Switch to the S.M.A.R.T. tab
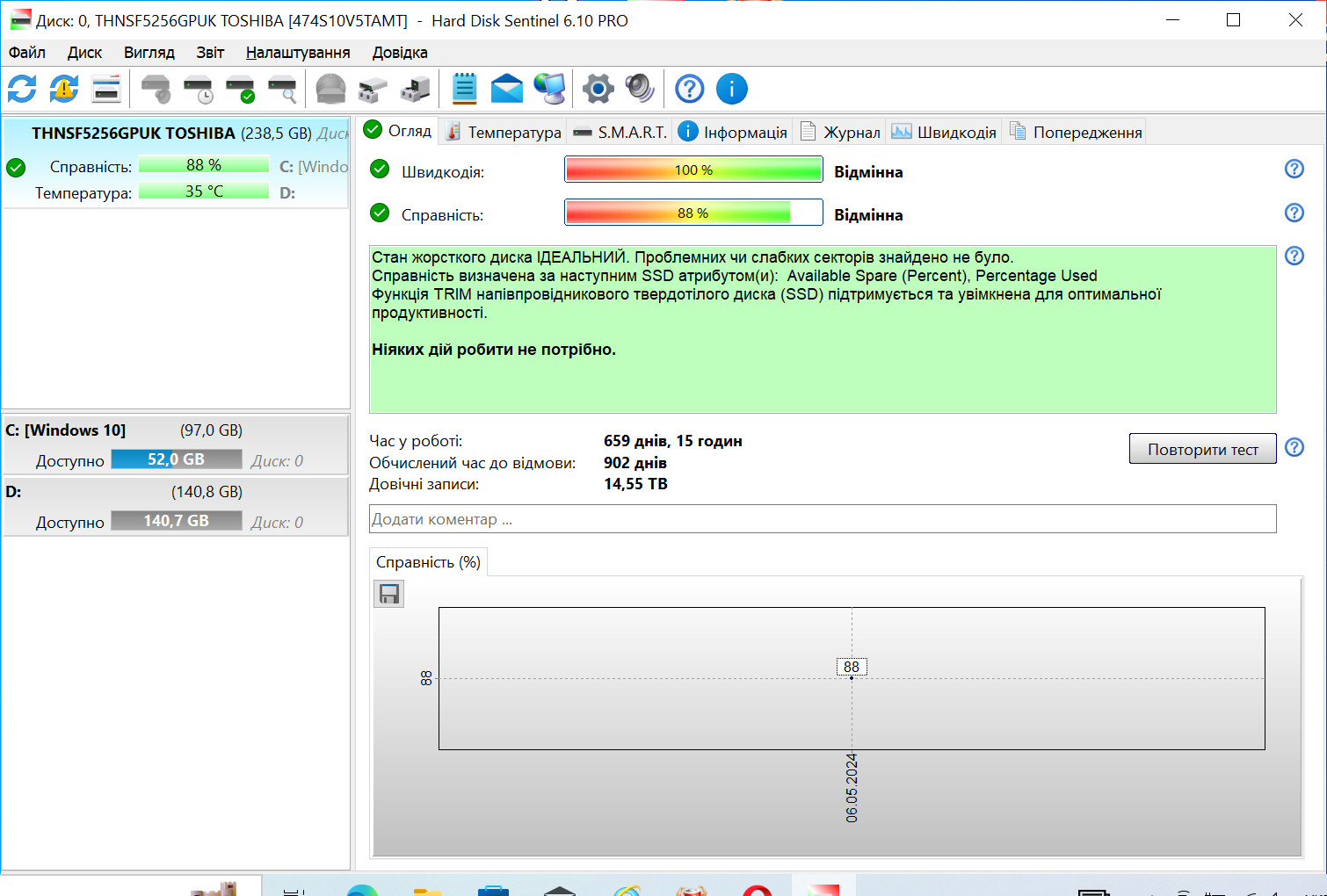This screenshot has height=896, width=1327. click(620, 132)
